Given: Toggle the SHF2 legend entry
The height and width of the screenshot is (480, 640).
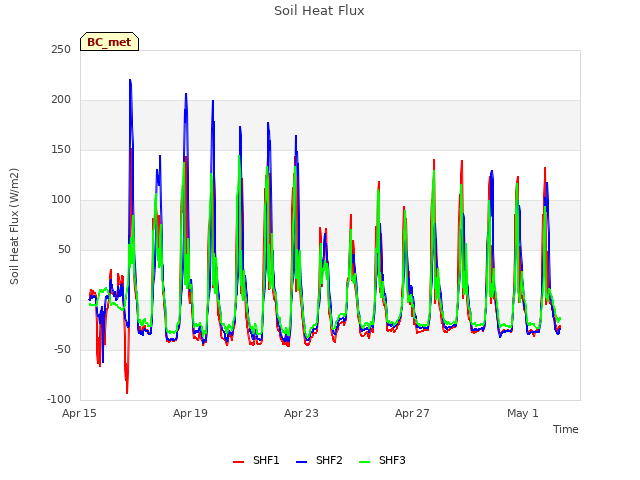Looking at the screenshot, I should click(319, 460).
